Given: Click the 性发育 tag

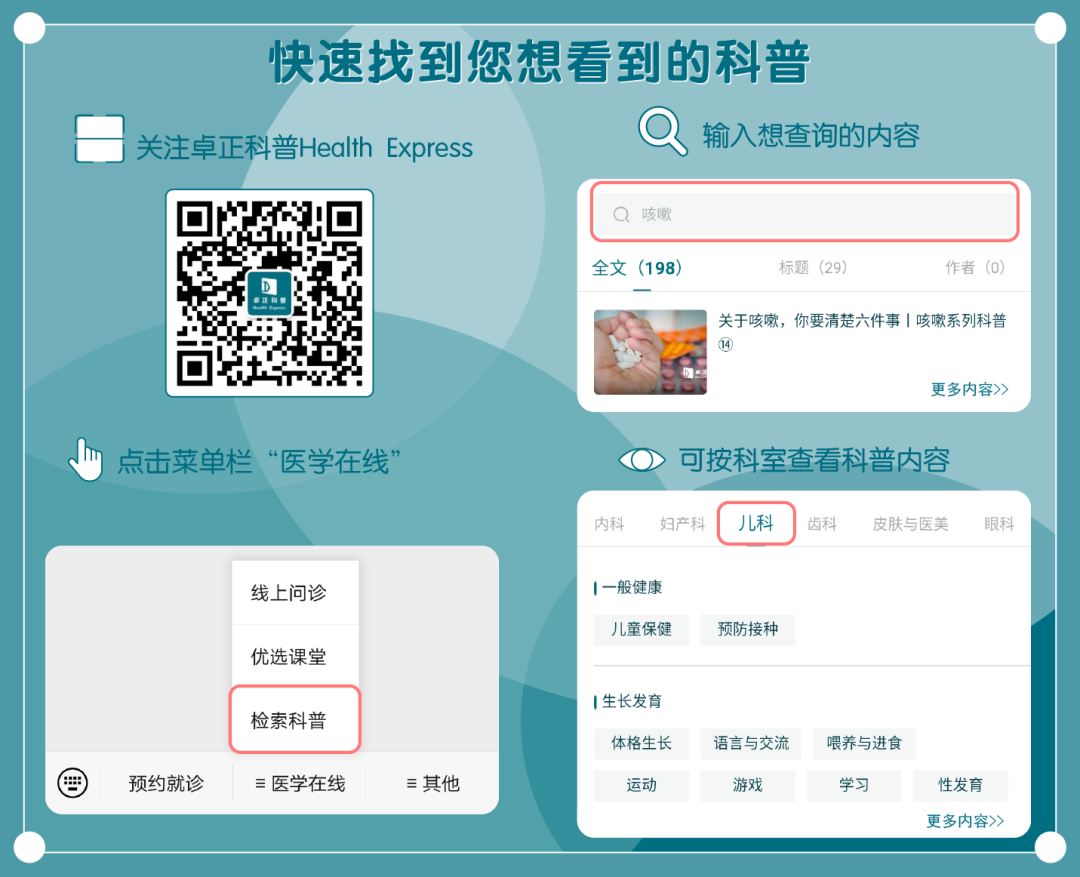Looking at the screenshot, I should pyautogui.click(x=960, y=785).
